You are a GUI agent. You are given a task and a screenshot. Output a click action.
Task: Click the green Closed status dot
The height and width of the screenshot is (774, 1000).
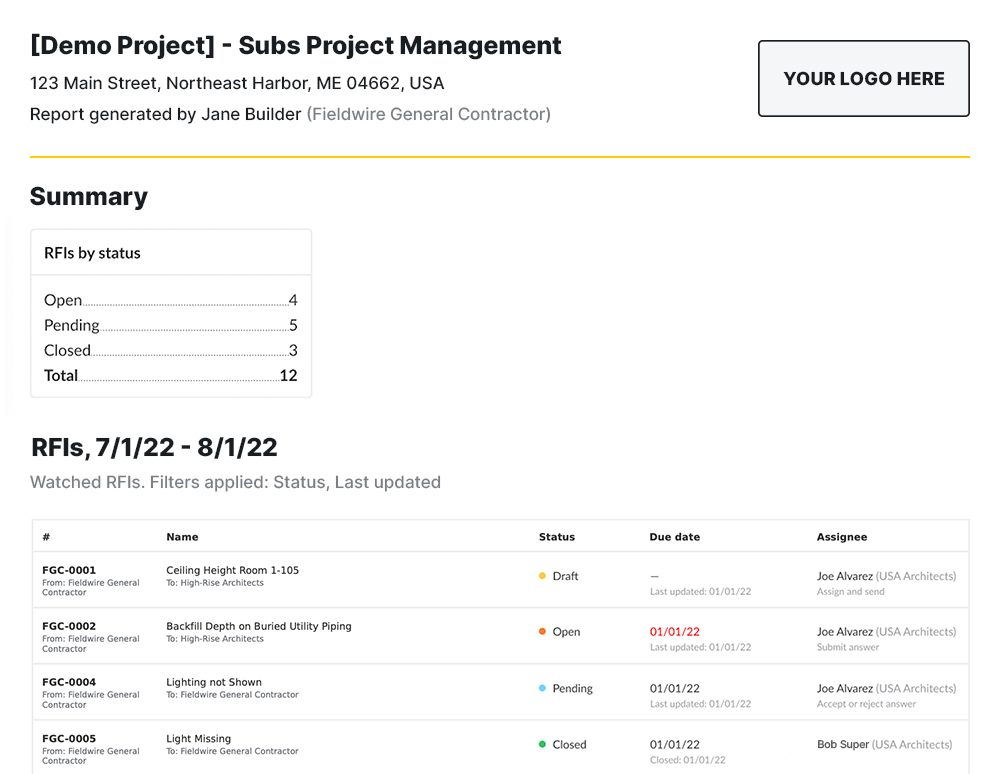(x=542, y=744)
